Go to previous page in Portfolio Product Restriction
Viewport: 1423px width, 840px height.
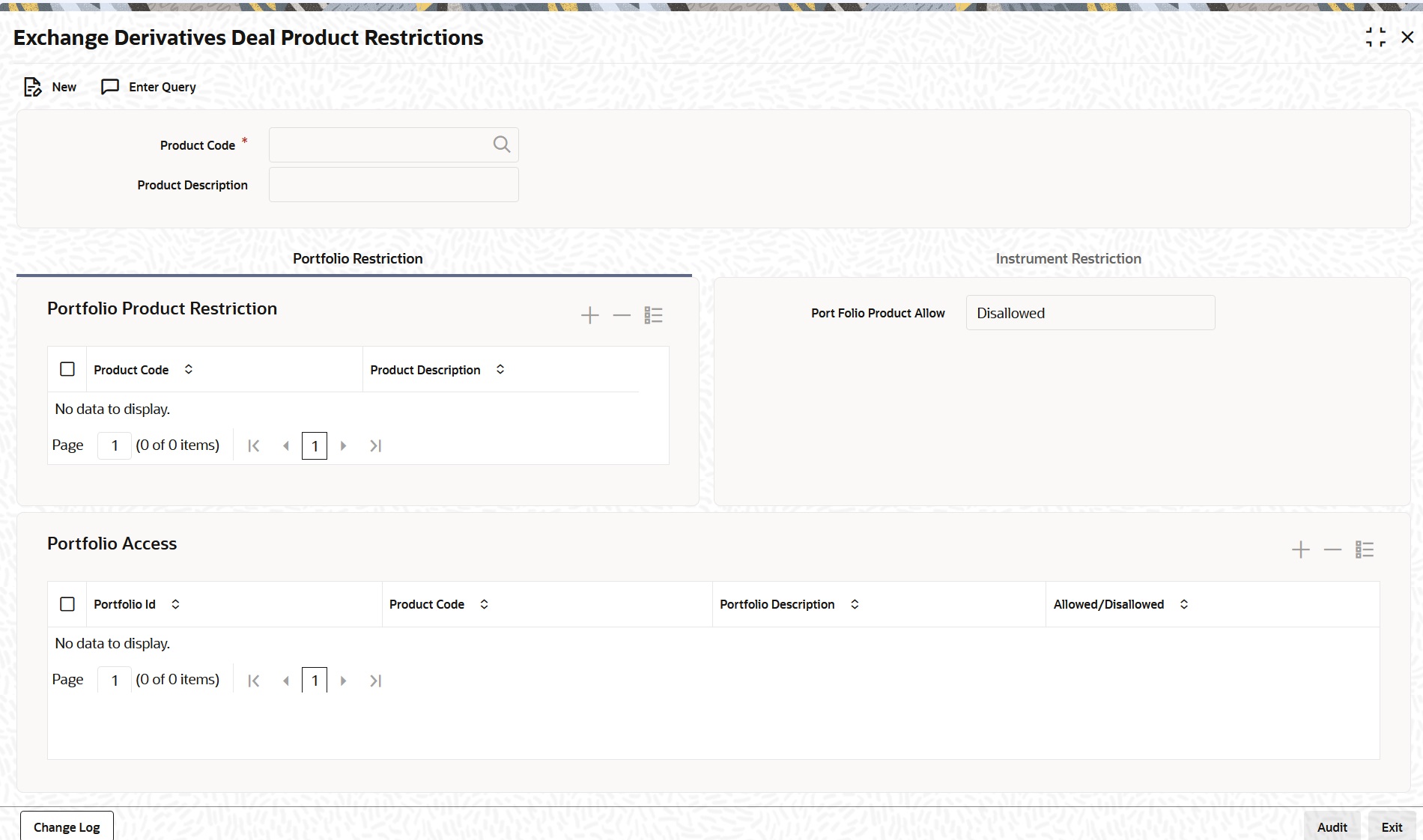pos(285,445)
